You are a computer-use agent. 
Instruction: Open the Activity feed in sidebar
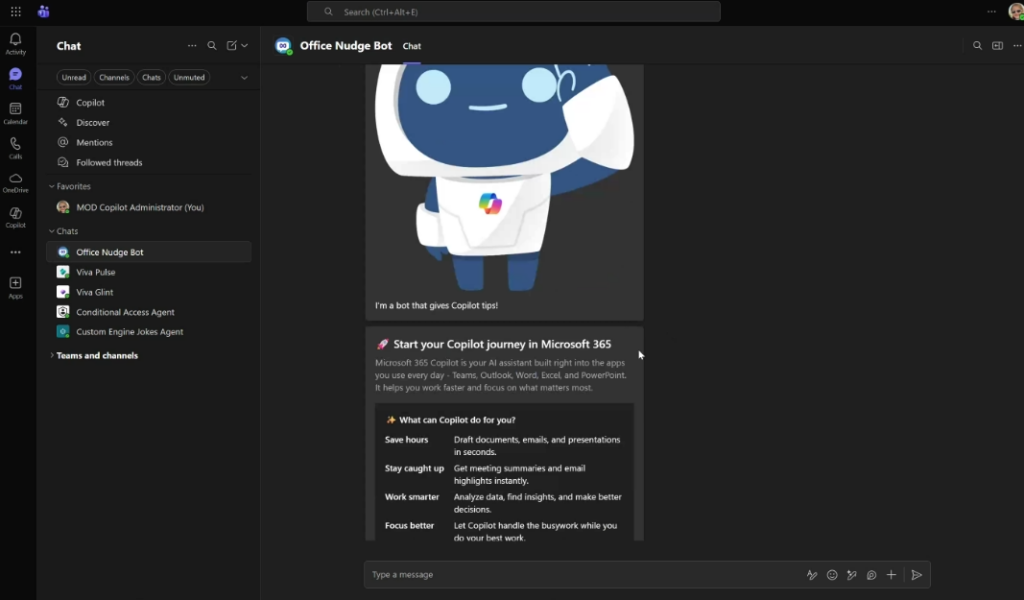click(15, 43)
